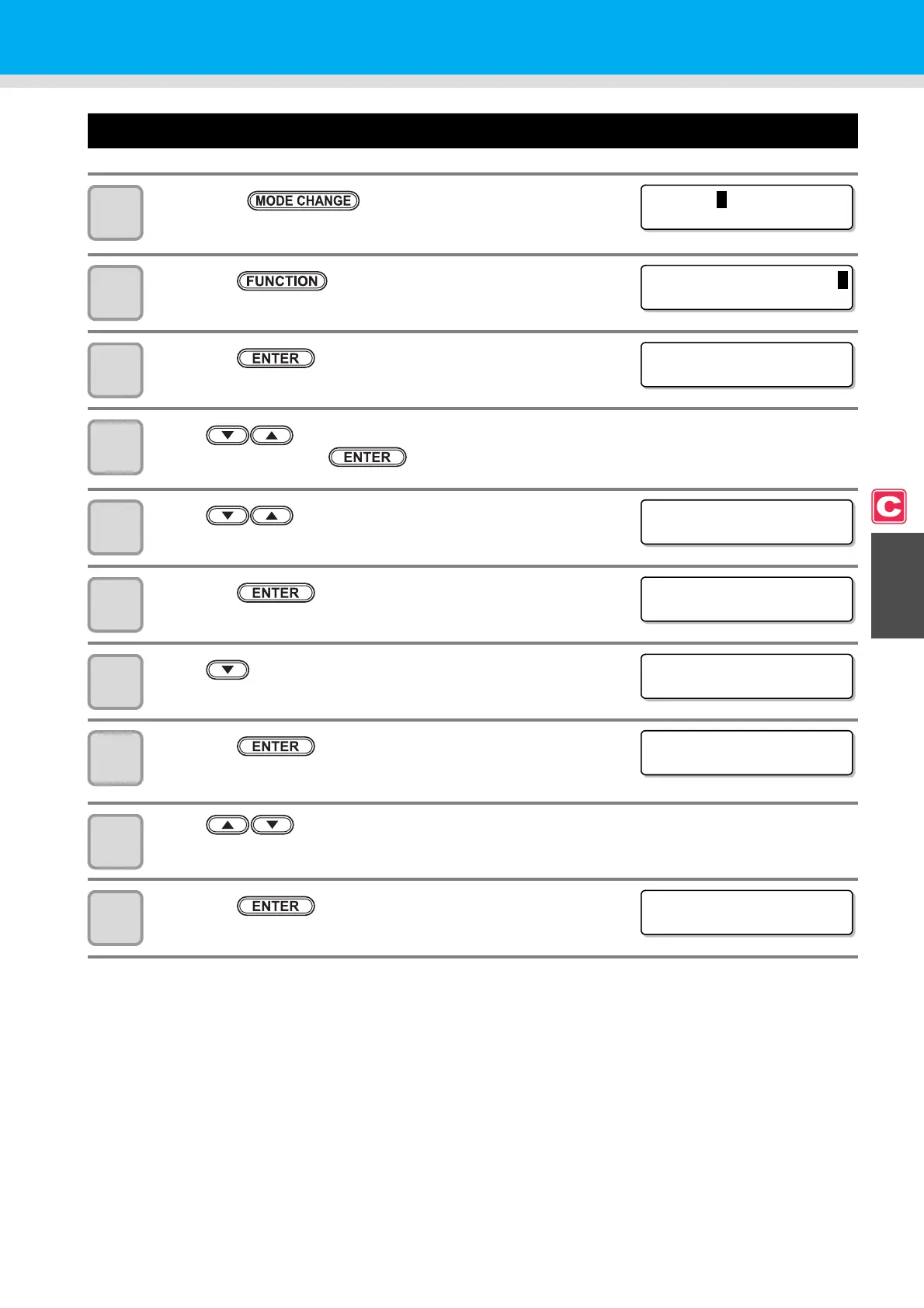Select the FUNCTION key
This screenshot has width=924, height=1308.
point(282,281)
